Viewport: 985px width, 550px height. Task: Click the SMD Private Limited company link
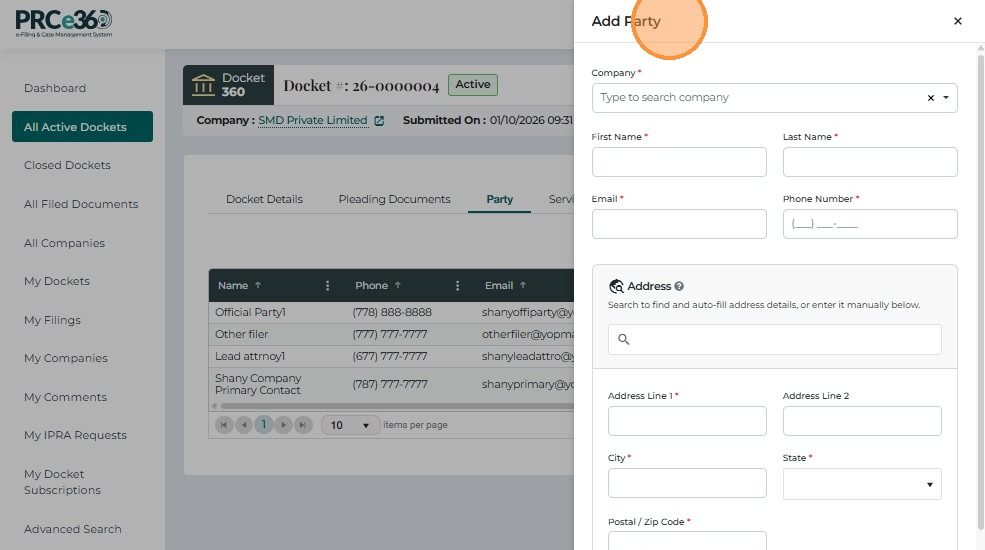pos(312,120)
